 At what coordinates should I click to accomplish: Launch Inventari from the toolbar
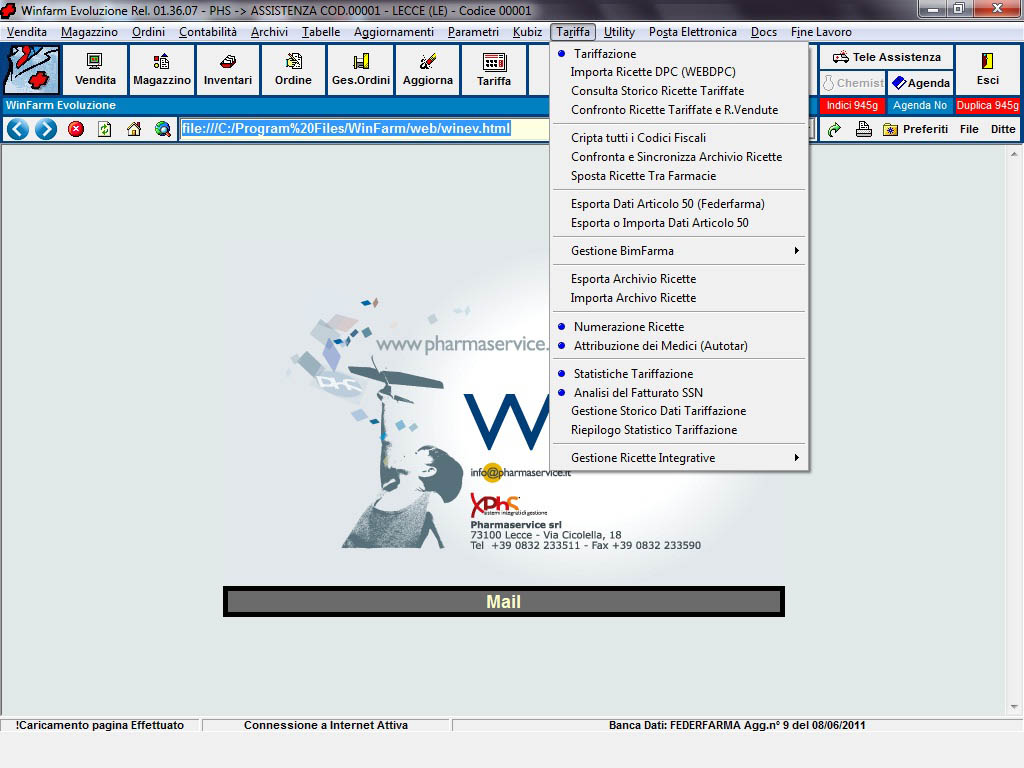pos(228,69)
